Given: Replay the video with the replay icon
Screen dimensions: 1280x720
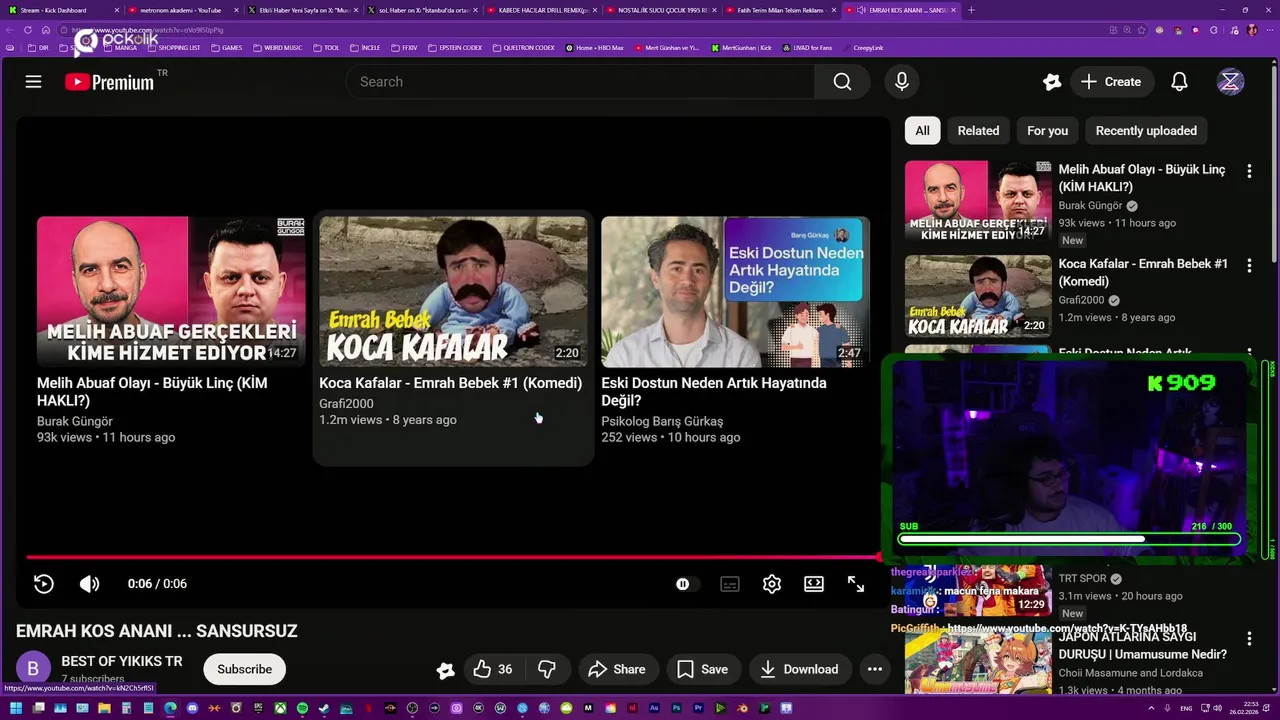Looking at the screenshot, I should click(44, 584).
